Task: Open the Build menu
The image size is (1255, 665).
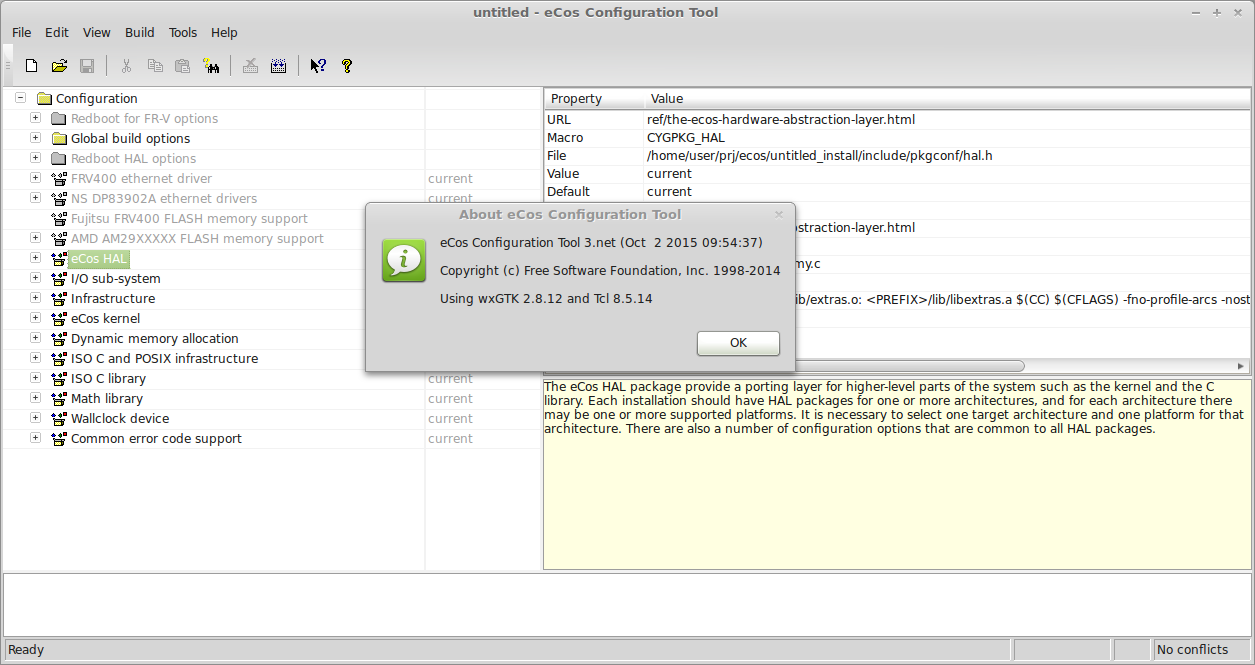Action: (x=140, y=33)
